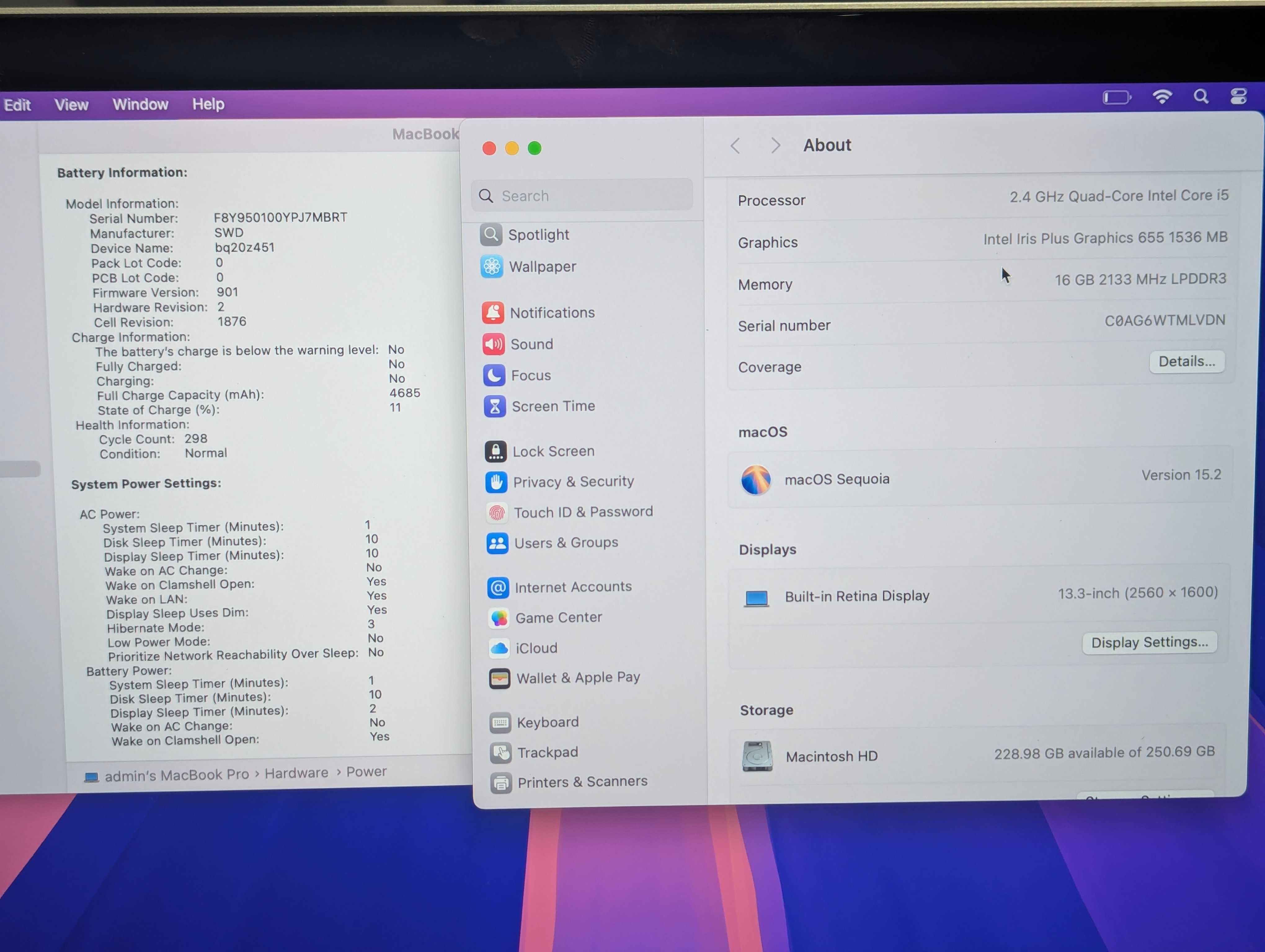Click Manufacturer value SWD

229,232
